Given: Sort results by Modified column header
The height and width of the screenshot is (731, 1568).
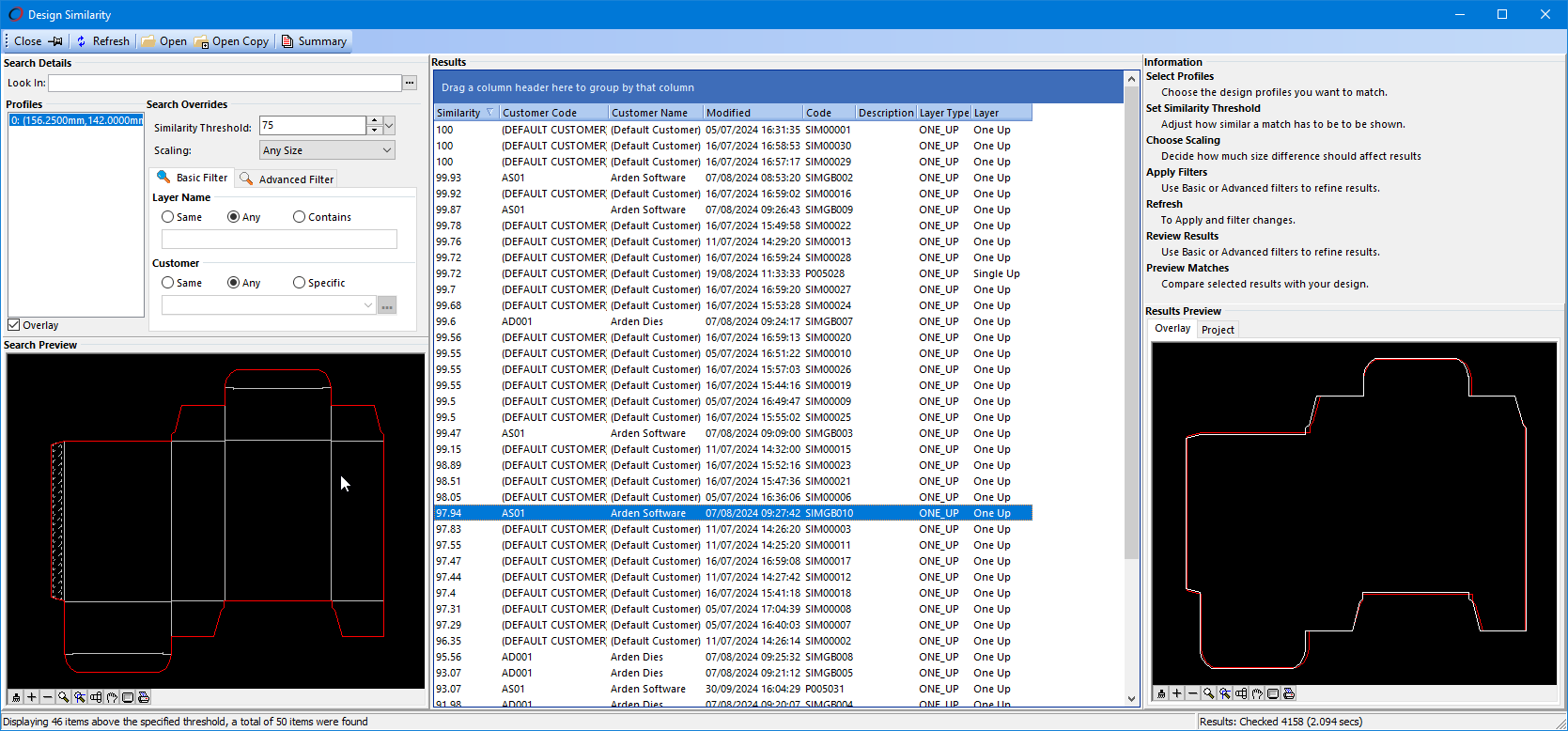Looking at the screenshot, I should [754, 113].
